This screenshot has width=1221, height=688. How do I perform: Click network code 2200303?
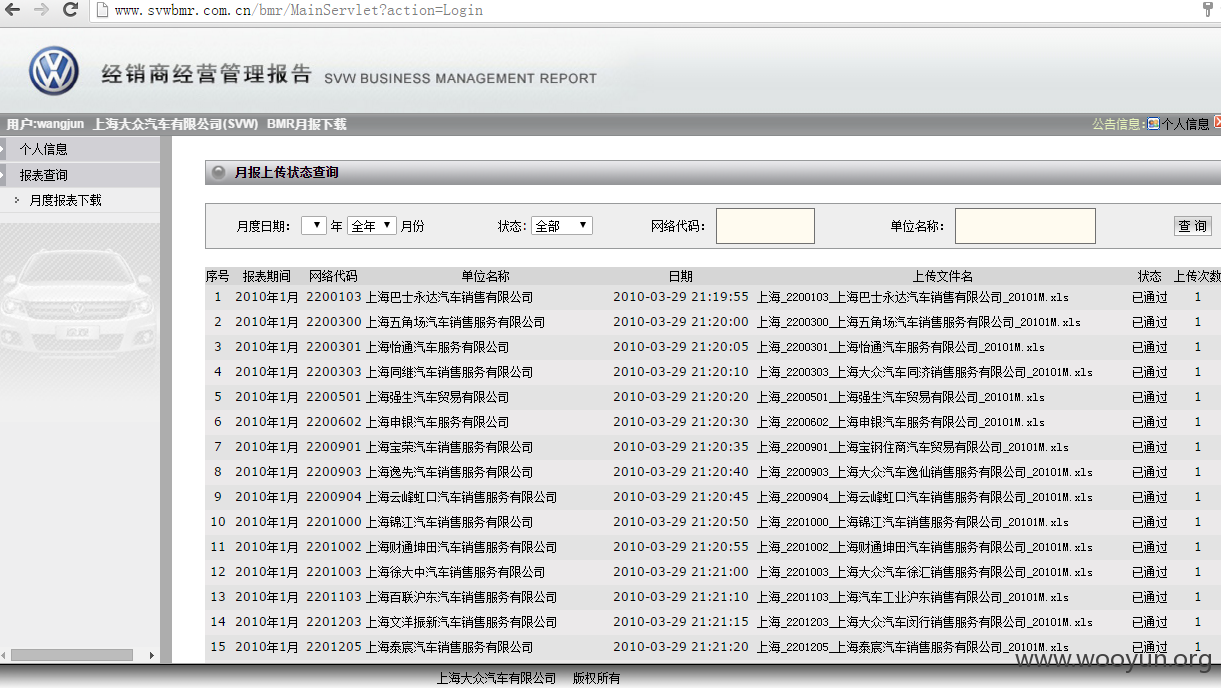[334, 372]
